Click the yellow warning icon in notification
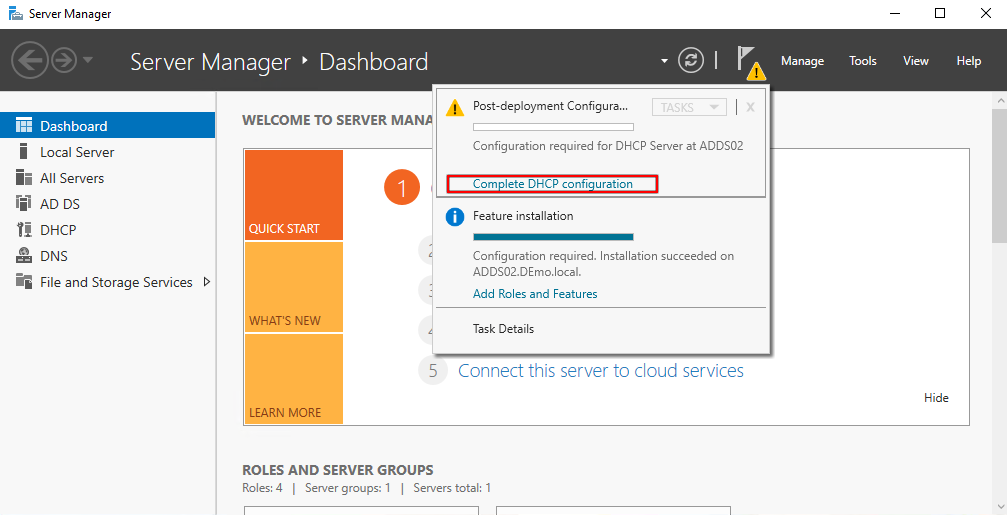Screen dimensions: 1007x515 [x=455, y=107]
